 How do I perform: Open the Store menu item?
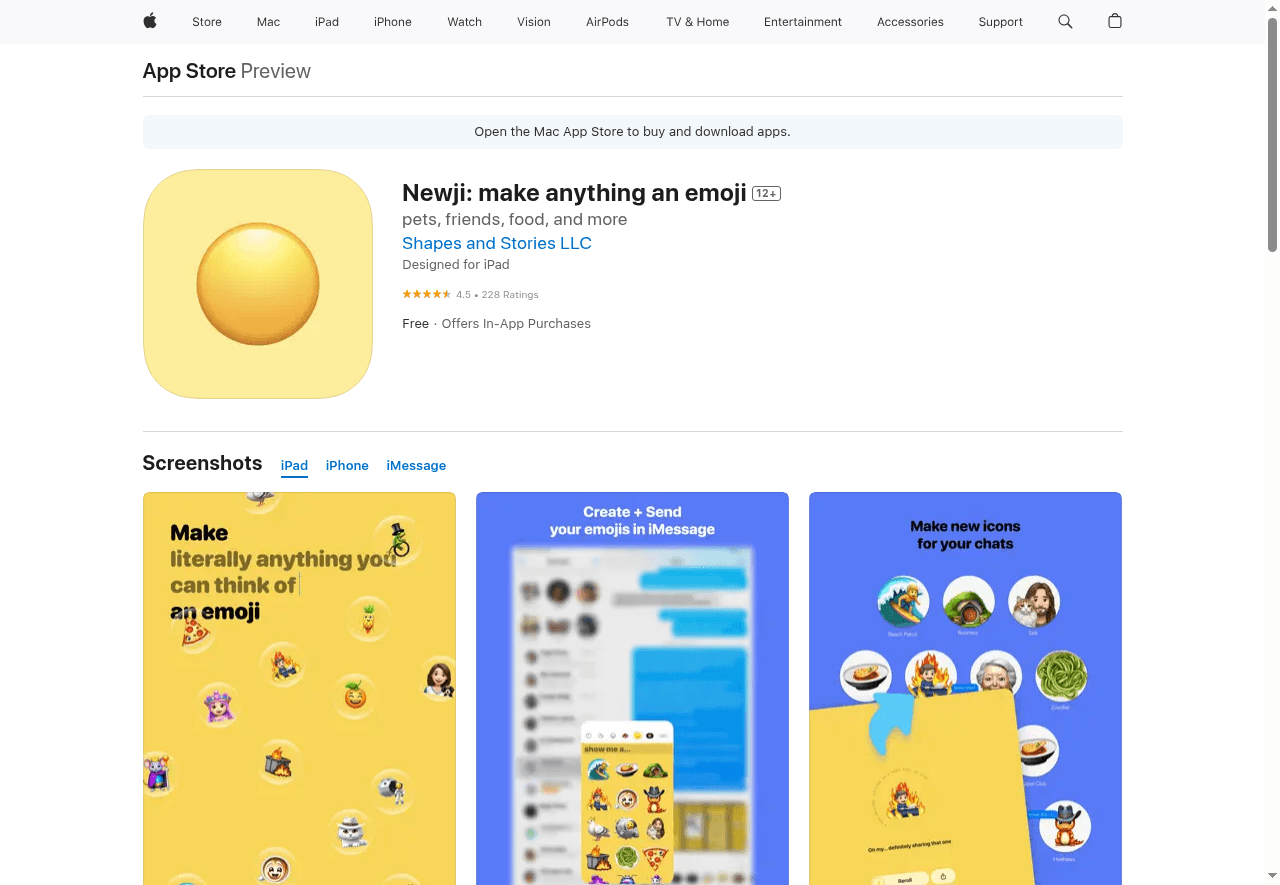207,22
